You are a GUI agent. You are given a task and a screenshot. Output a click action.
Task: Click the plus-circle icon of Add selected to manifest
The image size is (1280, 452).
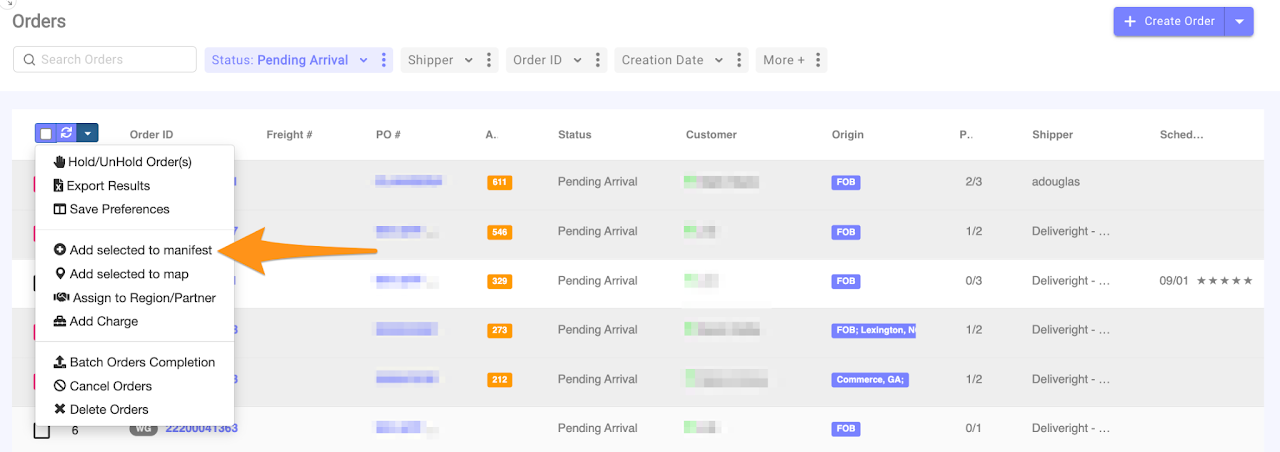(x=60, y=250)
